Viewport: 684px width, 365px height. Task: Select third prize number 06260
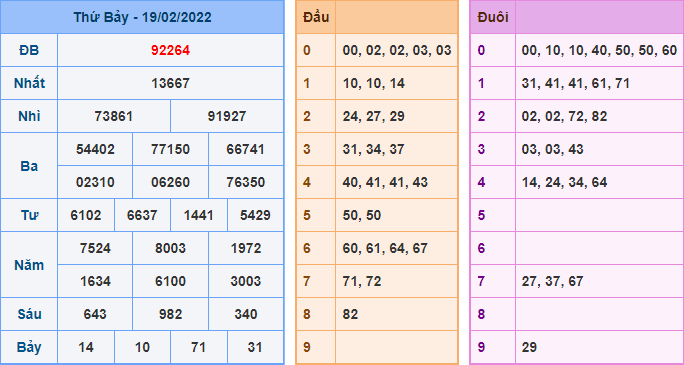170,182
